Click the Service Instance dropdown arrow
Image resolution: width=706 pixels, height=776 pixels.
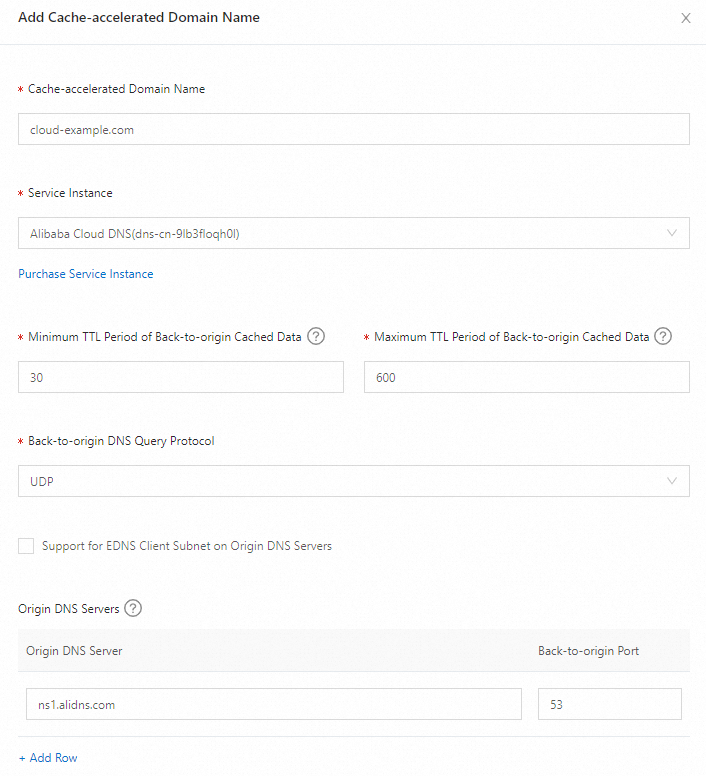click(x=672, y=233)
